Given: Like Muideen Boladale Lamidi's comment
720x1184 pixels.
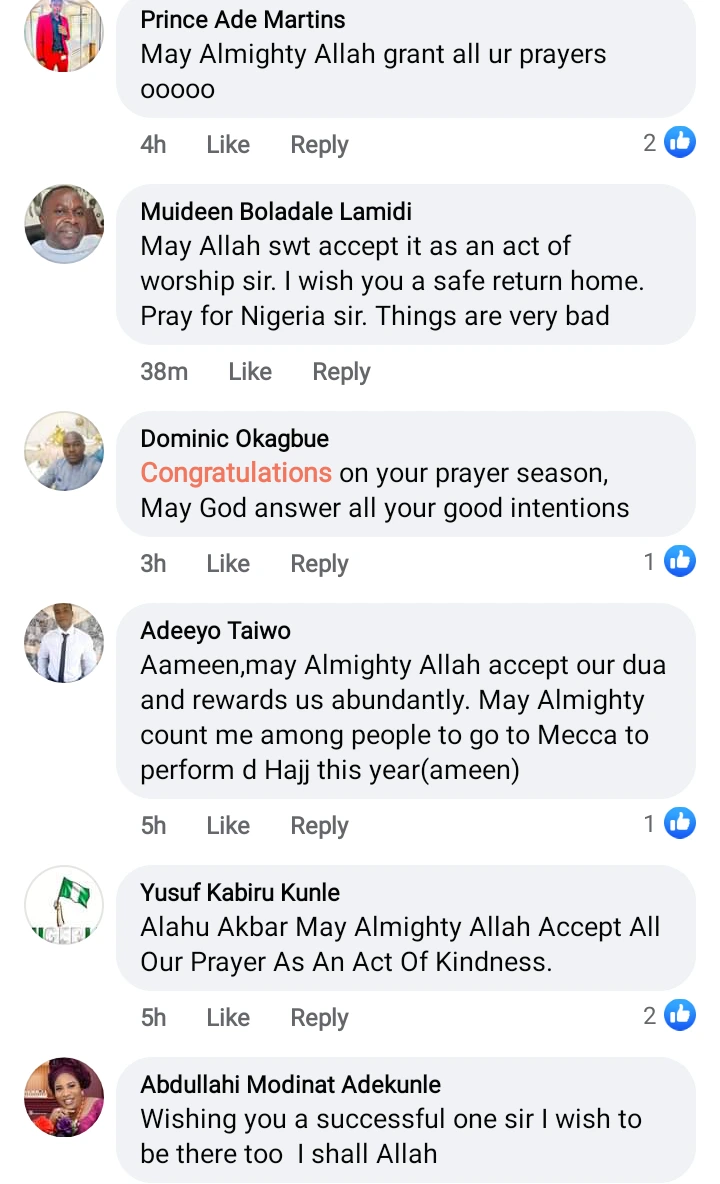Looking at the screenshot, I should click(x=250, y=372).
